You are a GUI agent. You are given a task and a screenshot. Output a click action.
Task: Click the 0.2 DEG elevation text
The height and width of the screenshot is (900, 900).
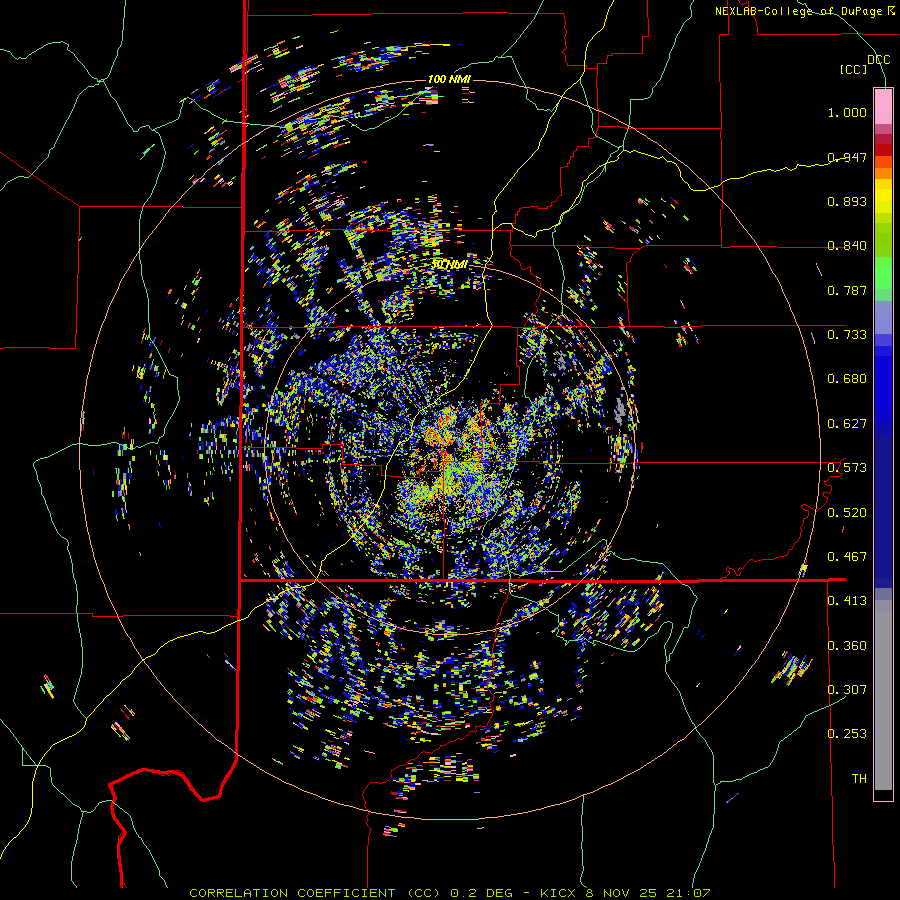coord(481,893)
